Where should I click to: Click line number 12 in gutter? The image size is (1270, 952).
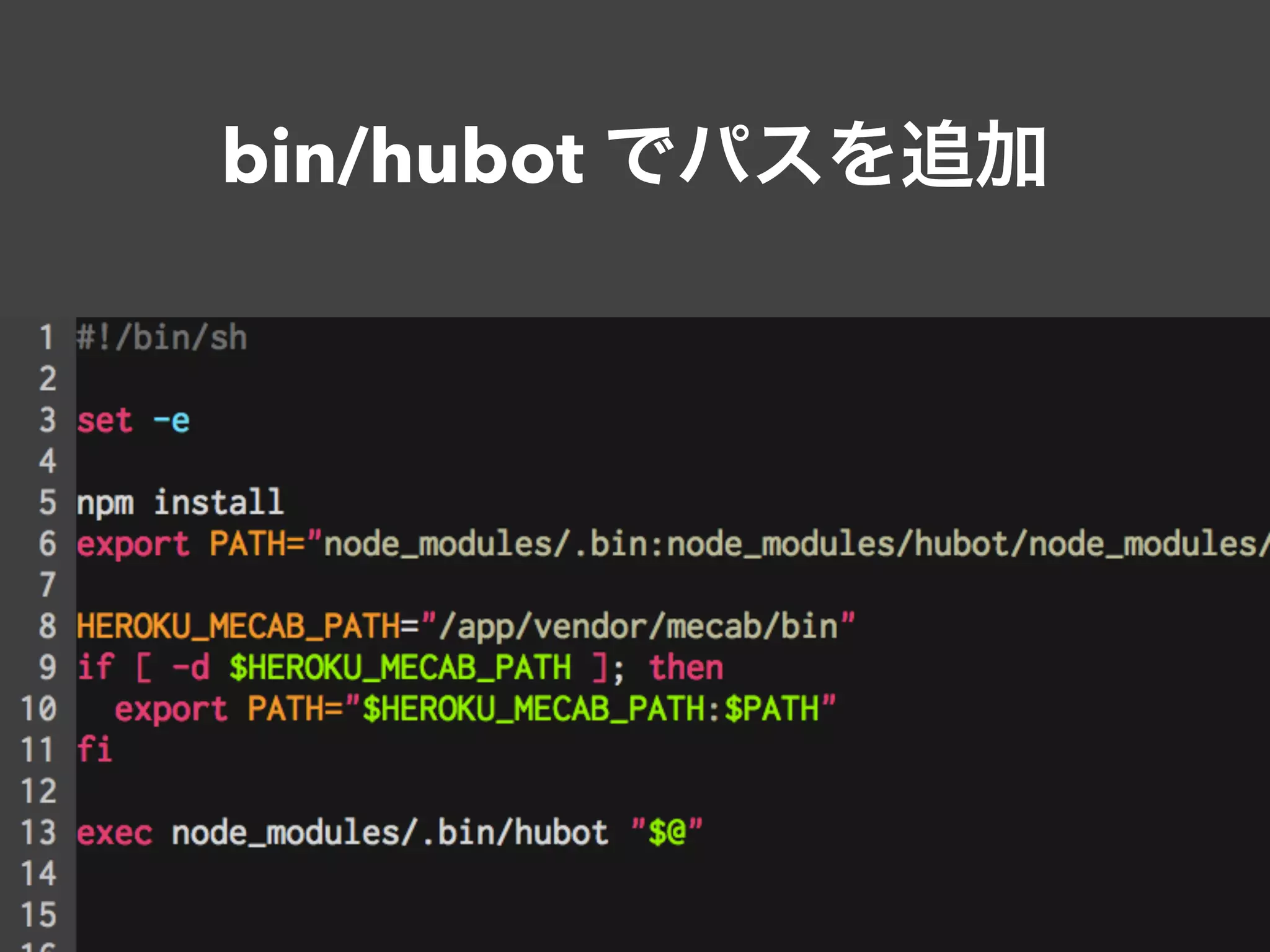pyautogui.click(x=38, y=791)
